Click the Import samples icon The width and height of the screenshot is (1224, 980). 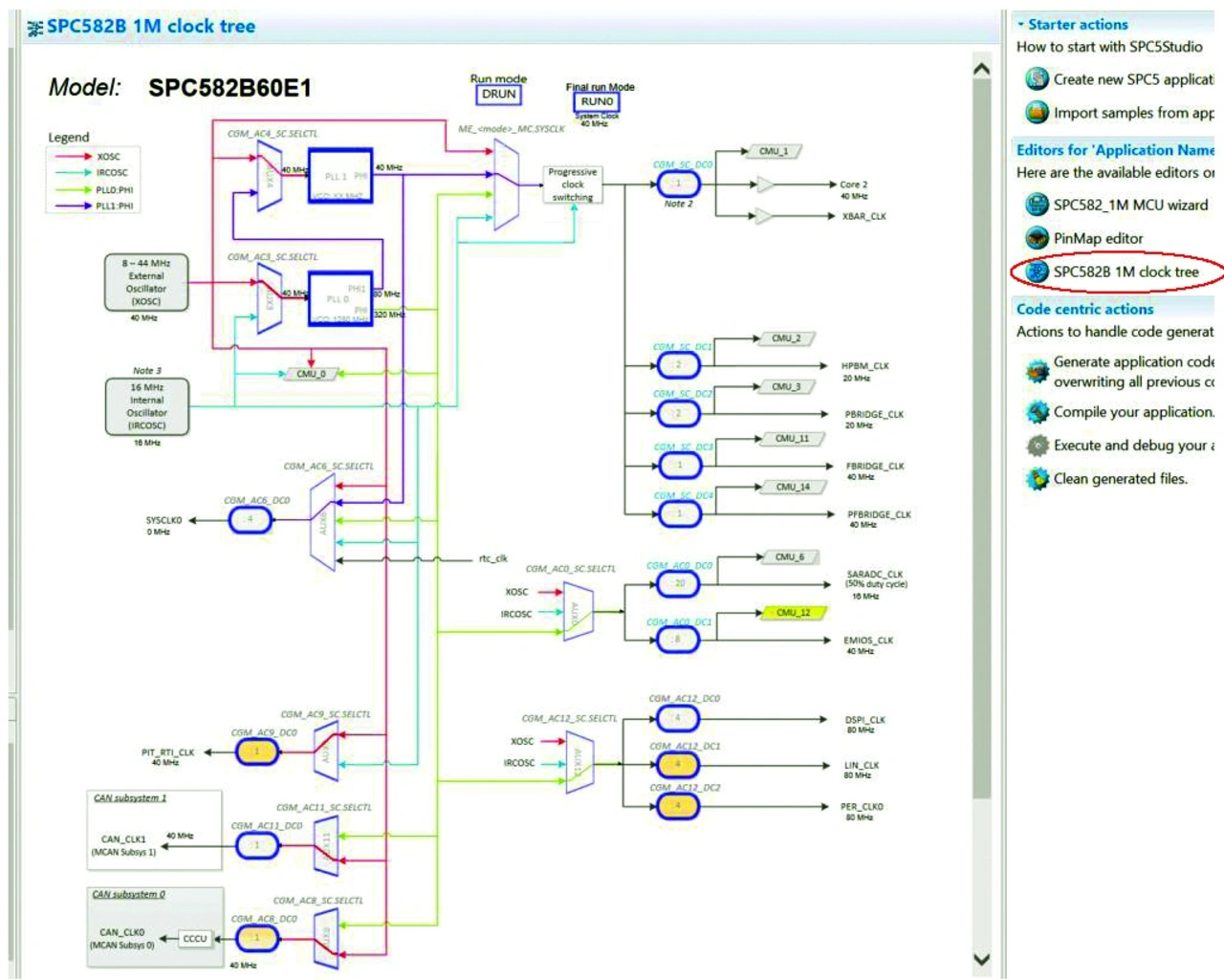coord(1037,113)
